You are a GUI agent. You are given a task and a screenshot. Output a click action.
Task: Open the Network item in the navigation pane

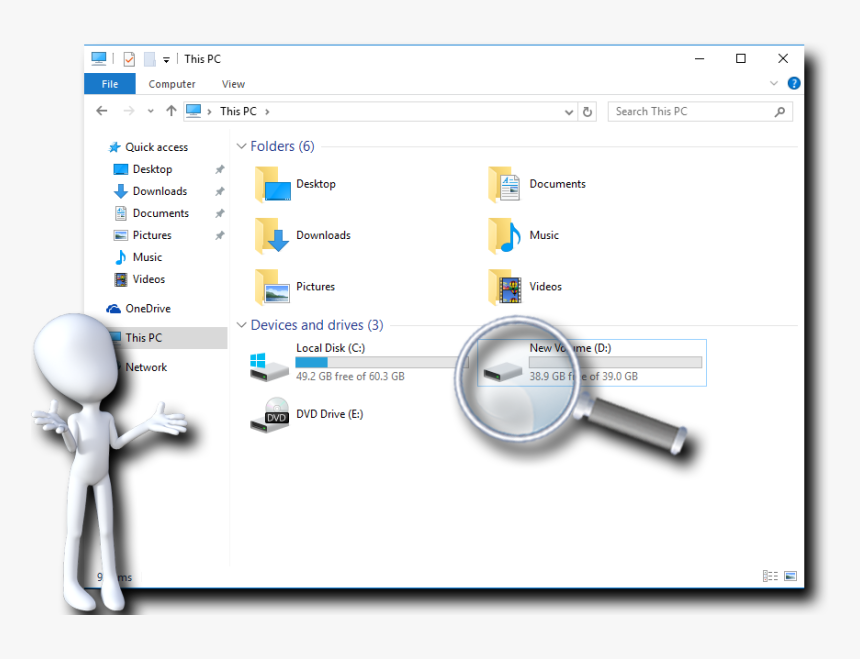point(146,367)
